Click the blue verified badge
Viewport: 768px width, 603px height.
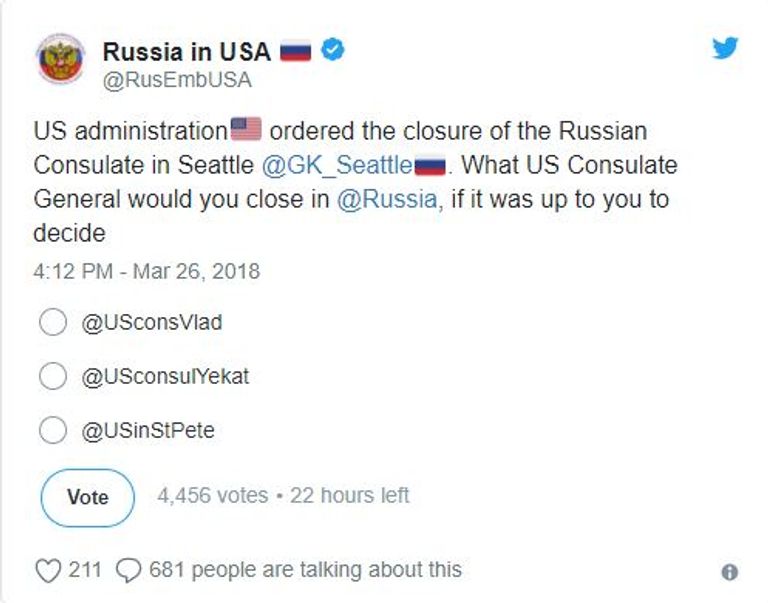tap(332, 49)
